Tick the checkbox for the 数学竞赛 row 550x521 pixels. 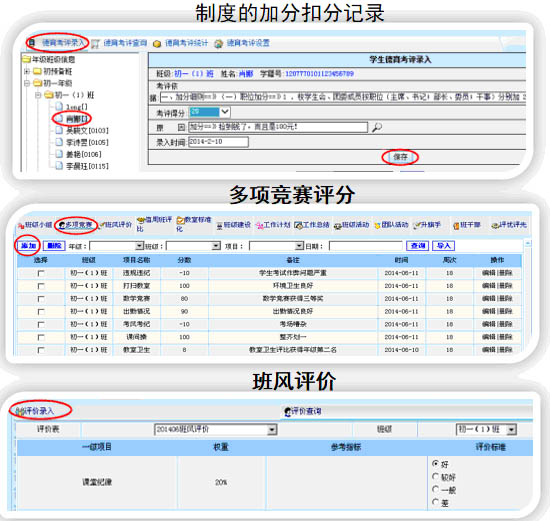[x=41, y=299]
